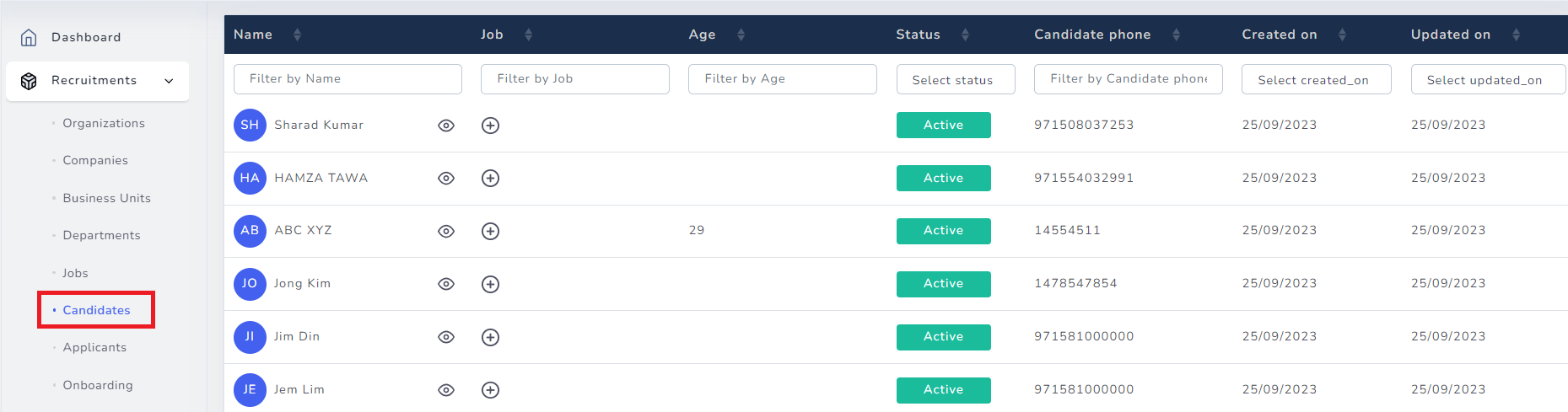The width and height of the screenshot is (1568, 412).
Task: Open the Select created_on filter
Action: coord(1315,79)
